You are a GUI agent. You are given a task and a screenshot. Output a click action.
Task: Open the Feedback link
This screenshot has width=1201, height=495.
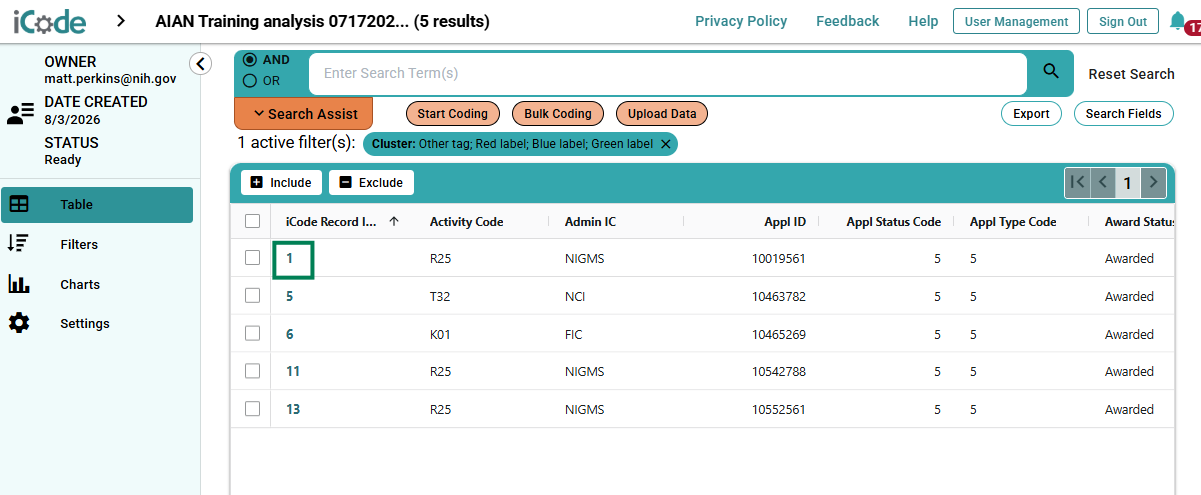tap(848, 21)
